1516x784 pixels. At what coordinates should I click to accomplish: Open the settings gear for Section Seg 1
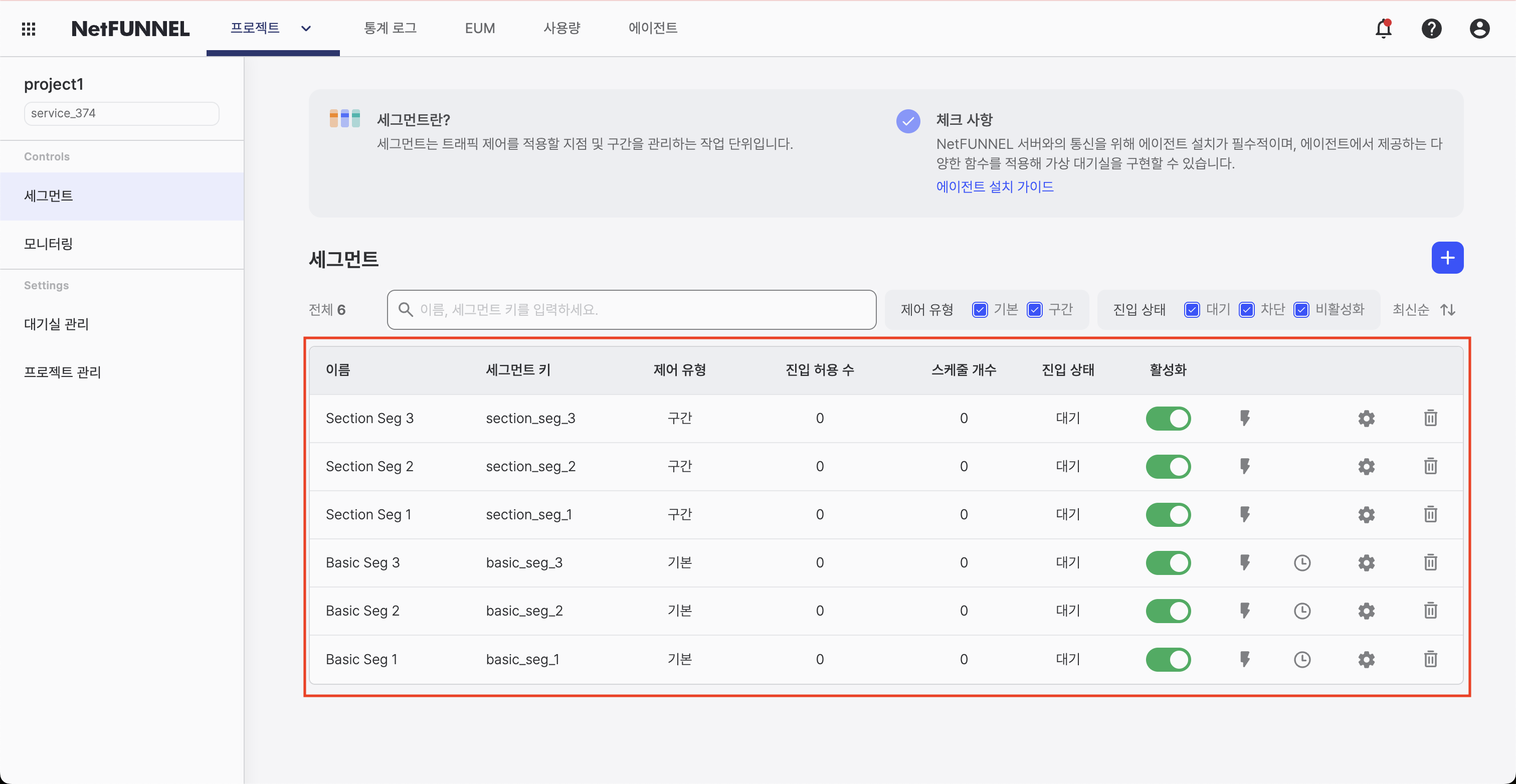pyautogui.click(x=1366, y=514)
